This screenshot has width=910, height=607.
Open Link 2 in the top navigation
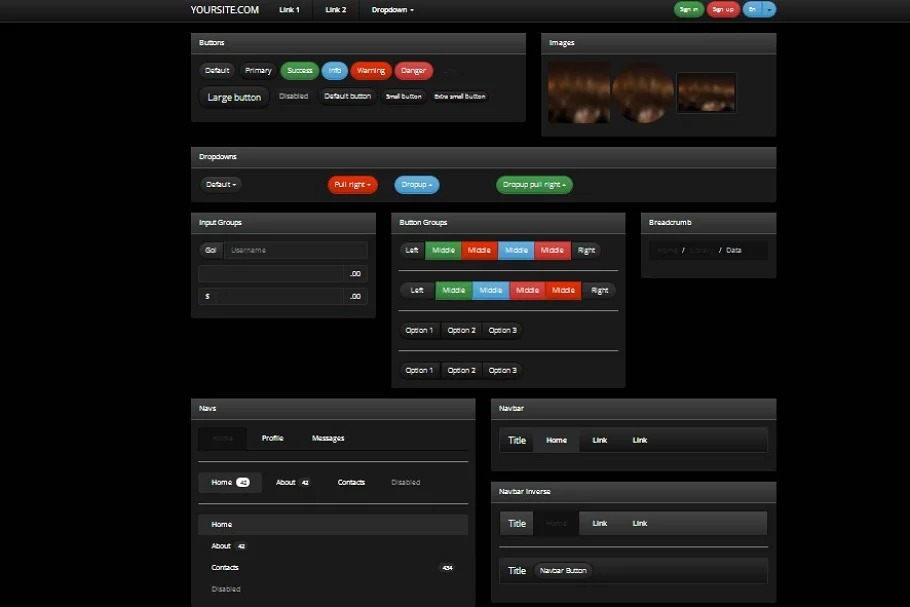pos(336,10)
